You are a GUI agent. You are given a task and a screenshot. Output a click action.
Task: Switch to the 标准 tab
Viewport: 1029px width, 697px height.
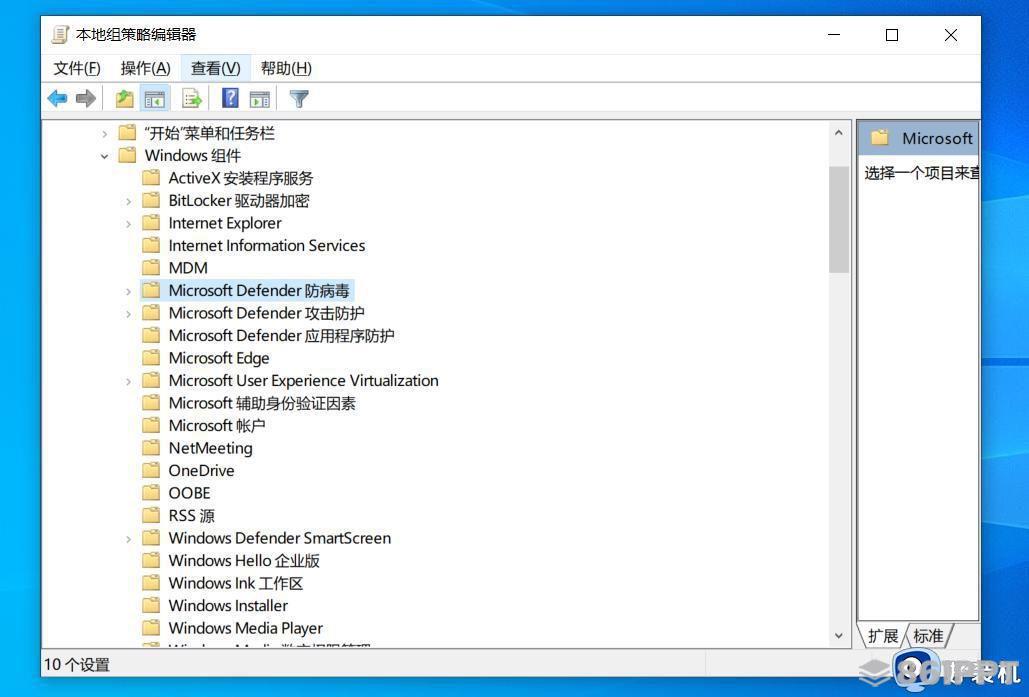coord(928,635)
